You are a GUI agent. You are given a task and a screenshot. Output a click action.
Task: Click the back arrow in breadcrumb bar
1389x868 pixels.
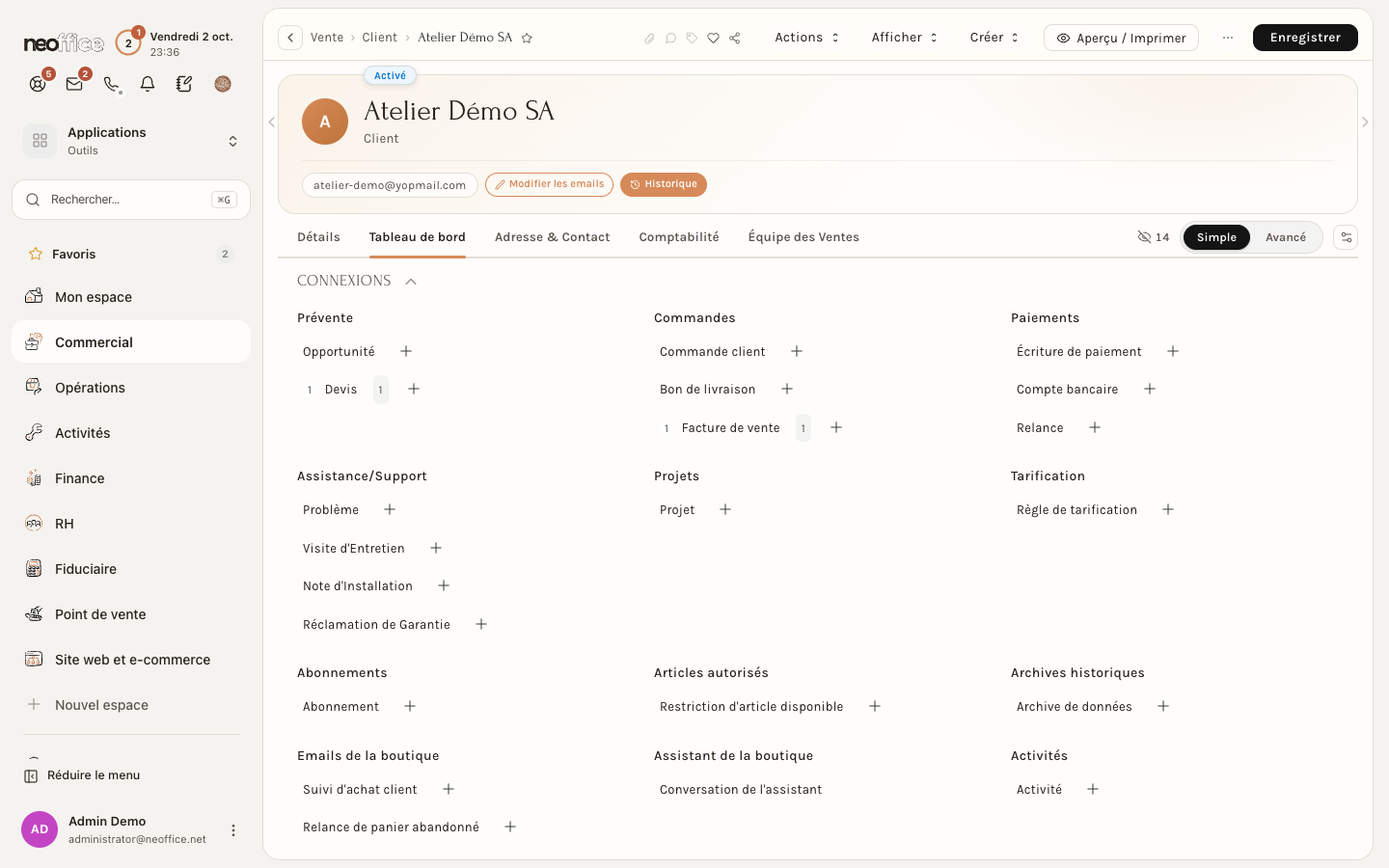[290, 38]
